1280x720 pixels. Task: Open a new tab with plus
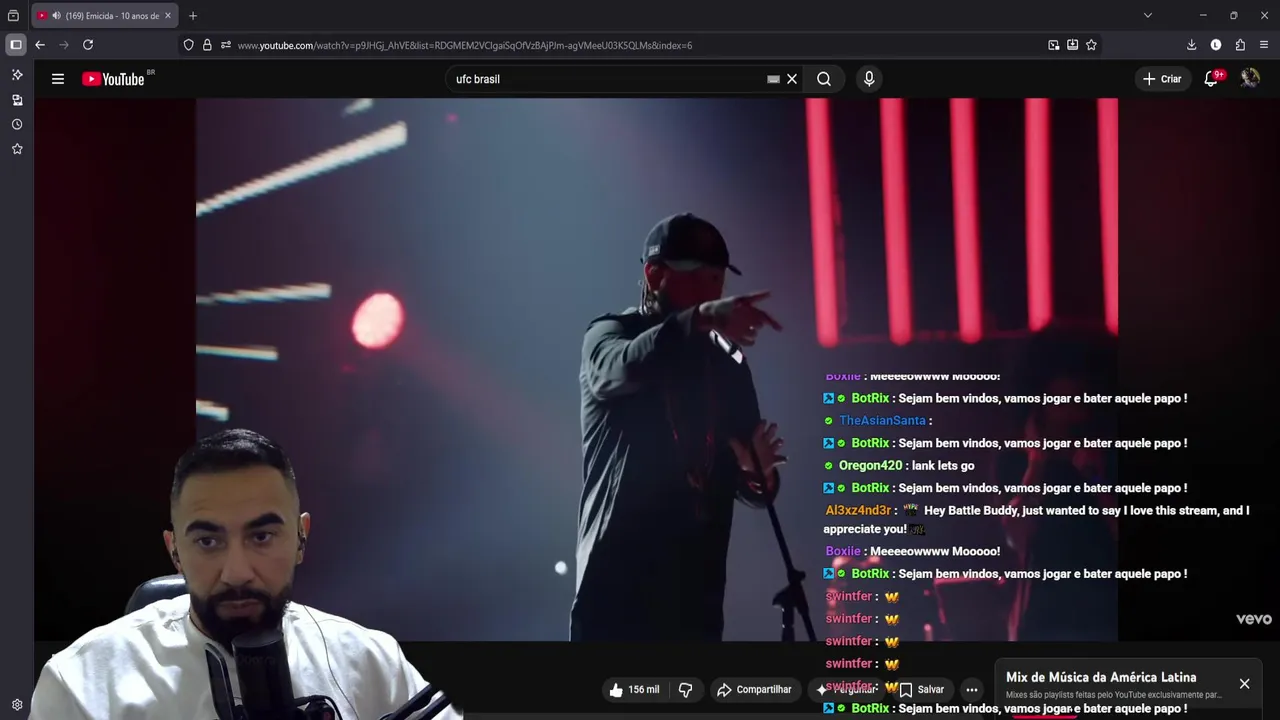pyautogui.click(x=193, y=15)
